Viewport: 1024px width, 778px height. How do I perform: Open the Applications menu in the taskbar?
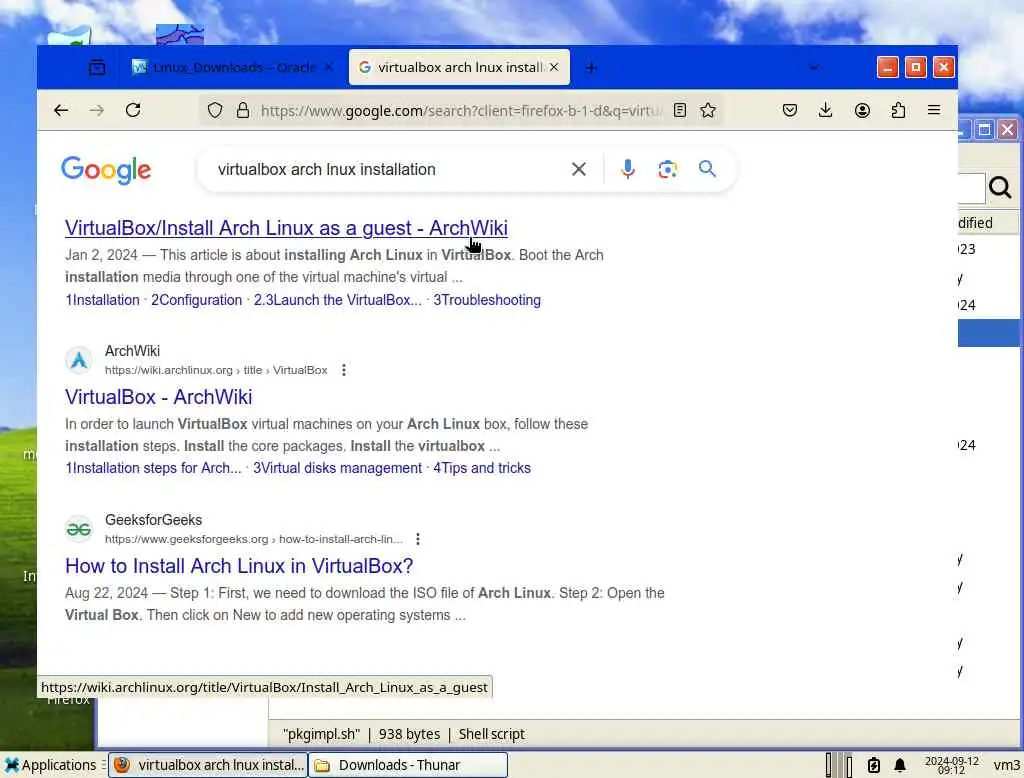pos(50,765)
